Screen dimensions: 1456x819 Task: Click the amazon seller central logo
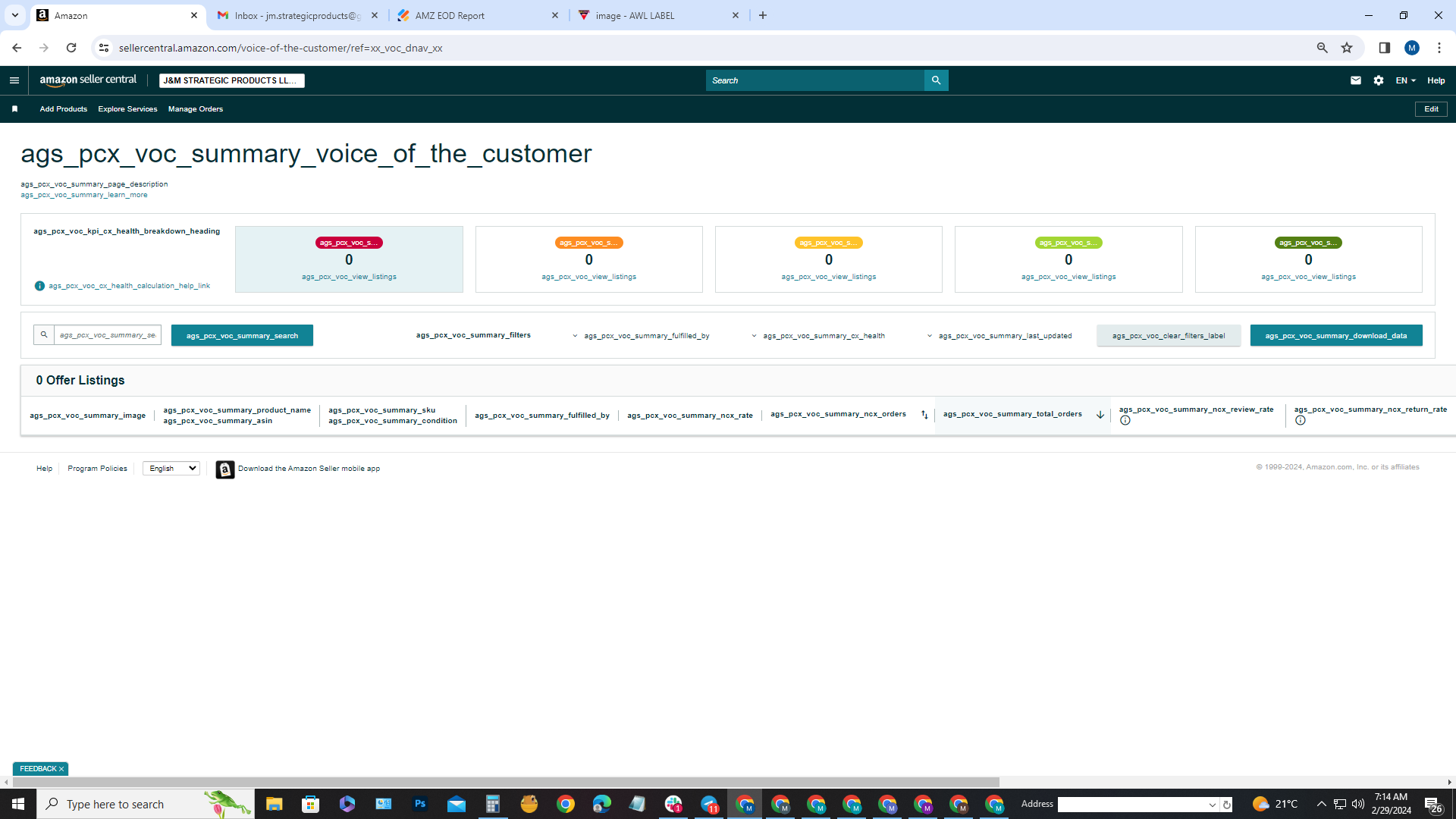click(x=88, y=80)
